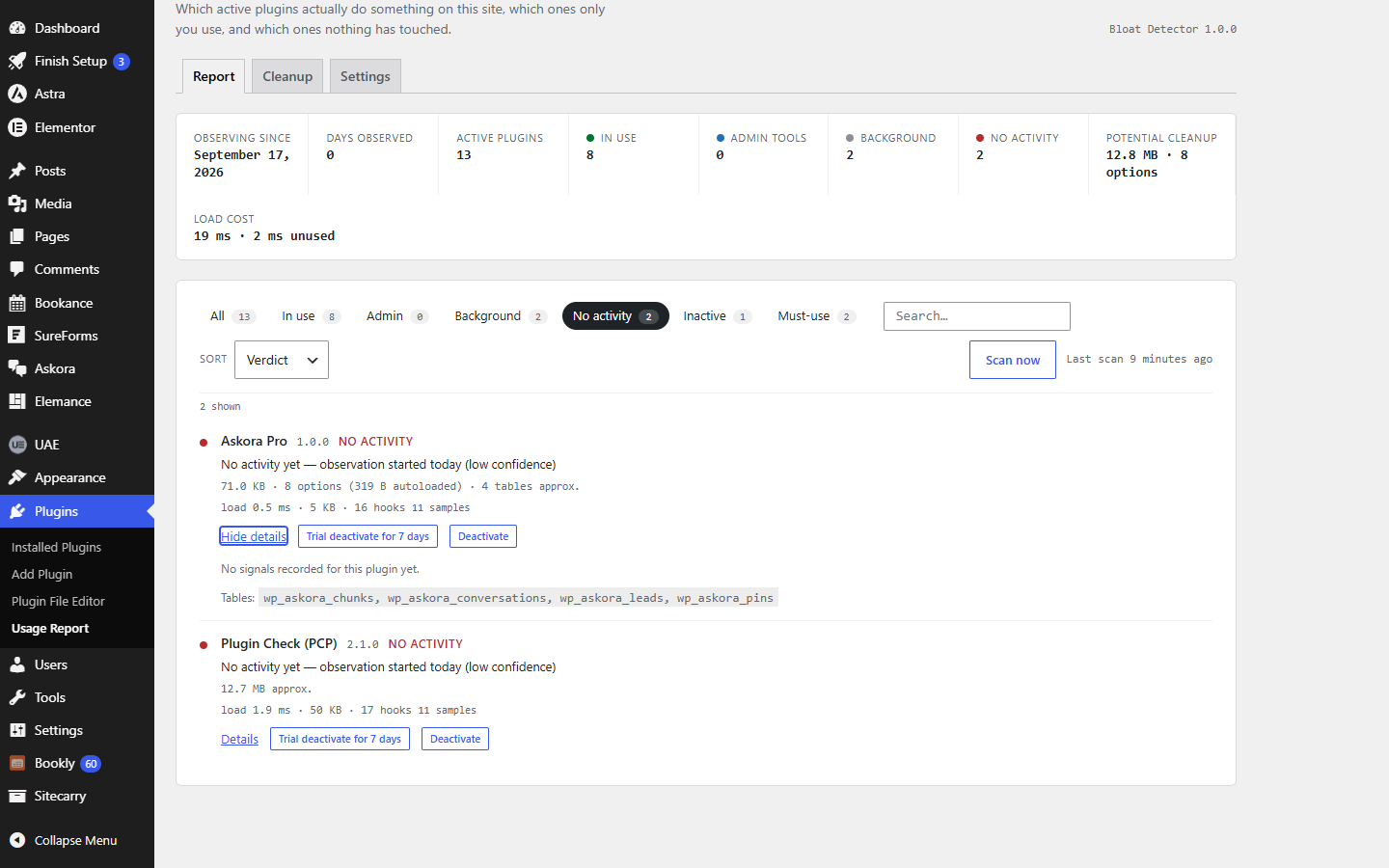The width and height of the screenshot is (1389, 868).
Task: Click the Elementor logo icon
Action: [x=17, y=127]
